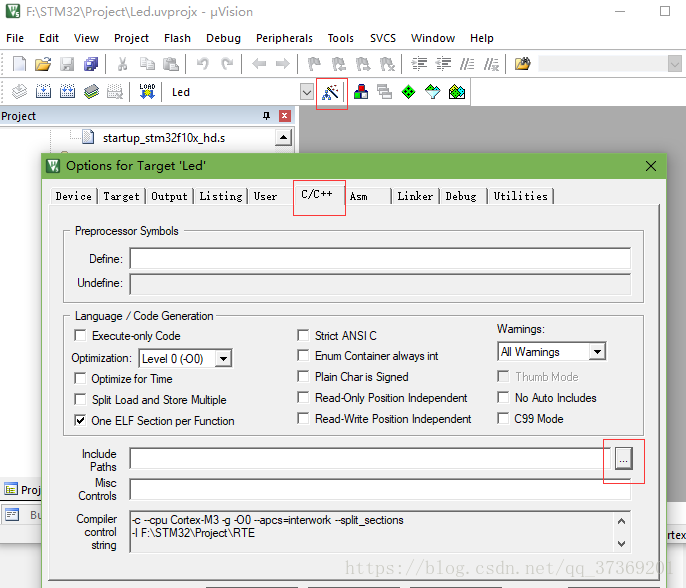Open the Output tab

pos(169,196)
